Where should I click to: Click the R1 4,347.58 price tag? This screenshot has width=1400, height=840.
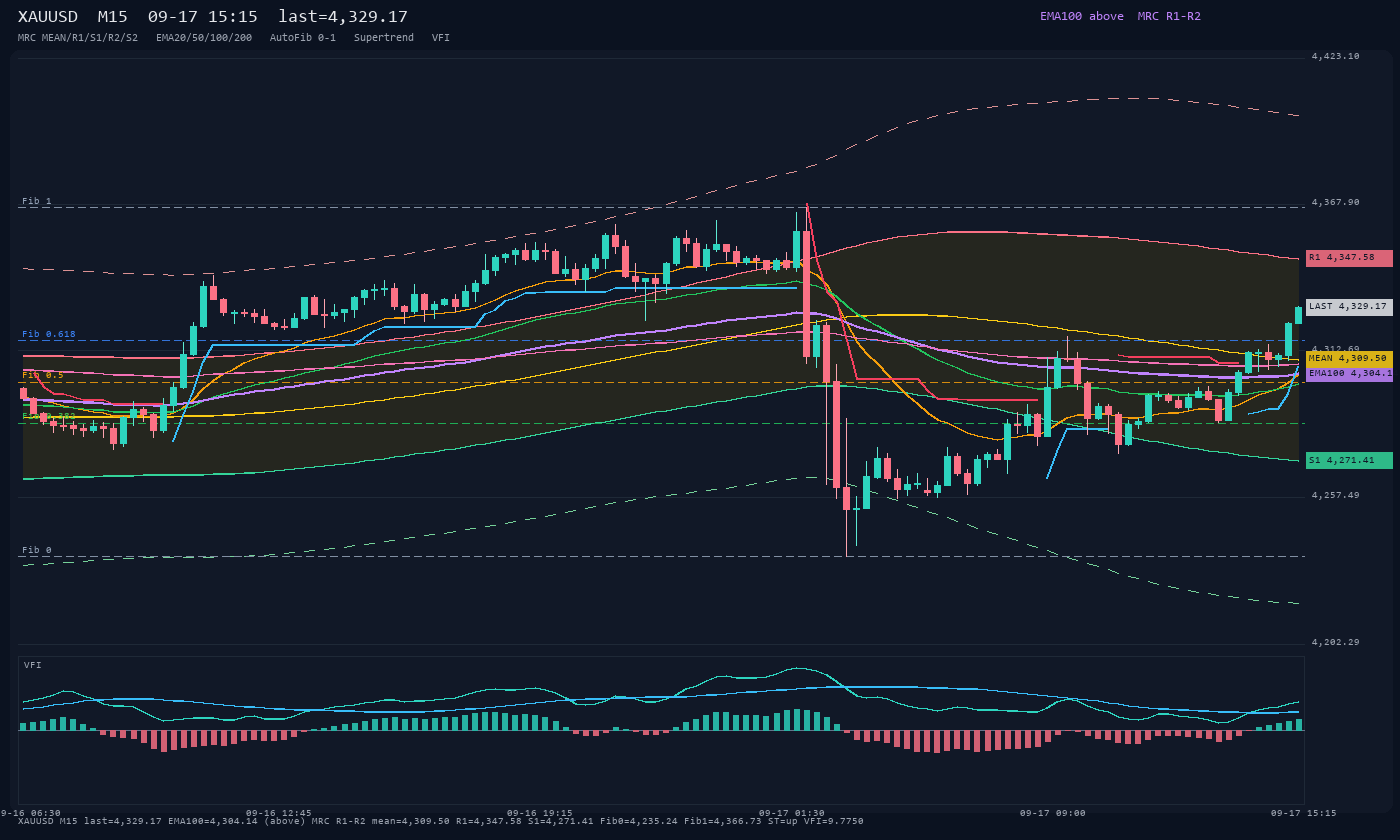1349,258
